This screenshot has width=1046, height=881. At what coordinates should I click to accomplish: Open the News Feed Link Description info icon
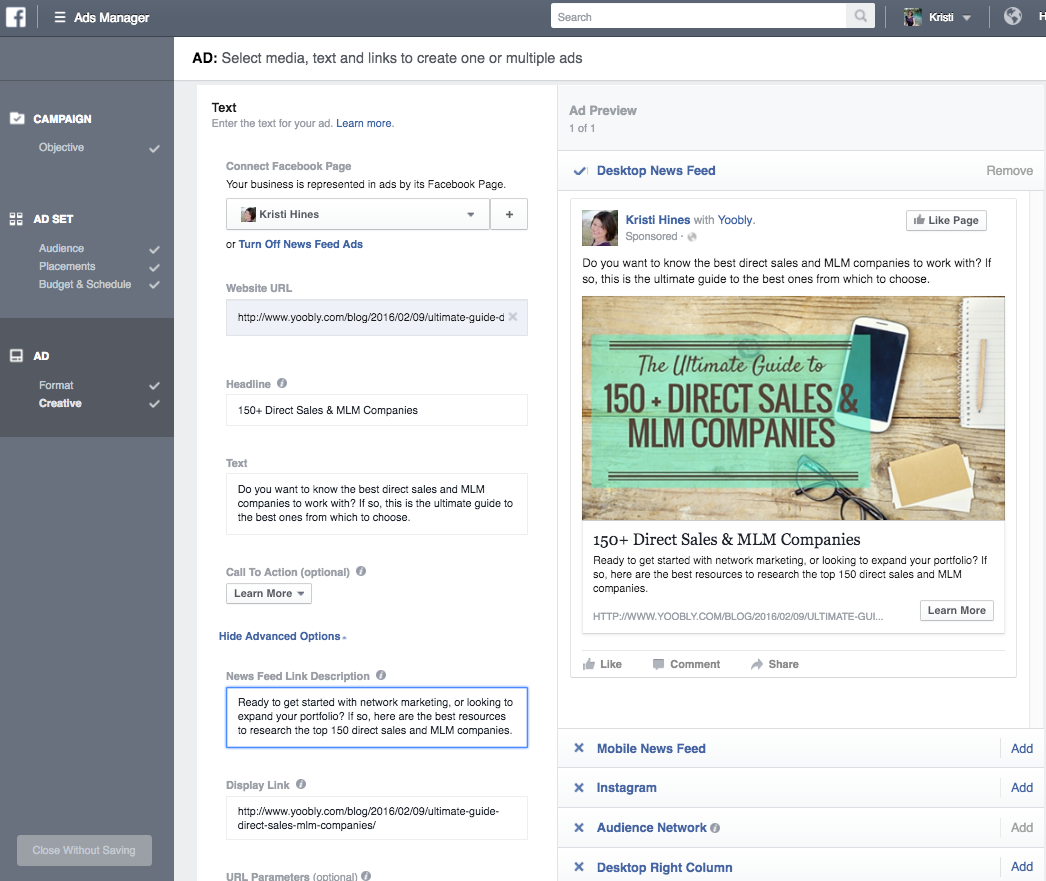(381, 675)
